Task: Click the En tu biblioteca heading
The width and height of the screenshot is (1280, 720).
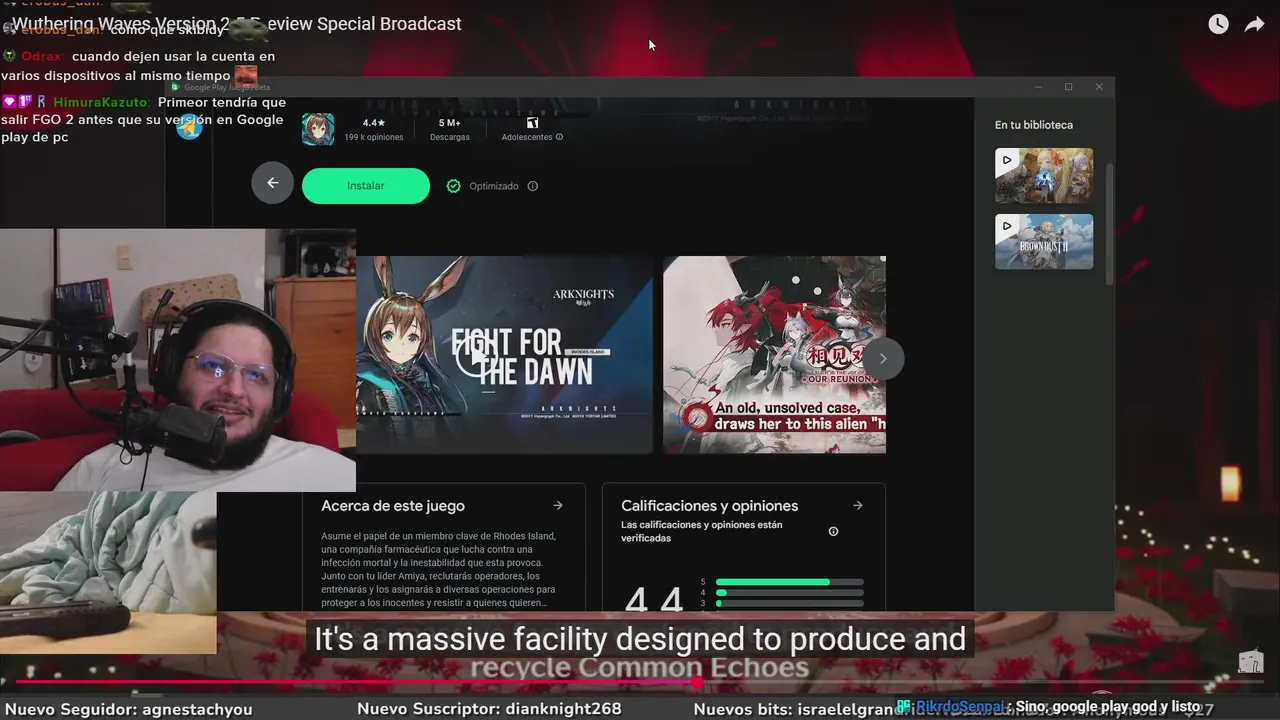Action: tap(1034, 125)
